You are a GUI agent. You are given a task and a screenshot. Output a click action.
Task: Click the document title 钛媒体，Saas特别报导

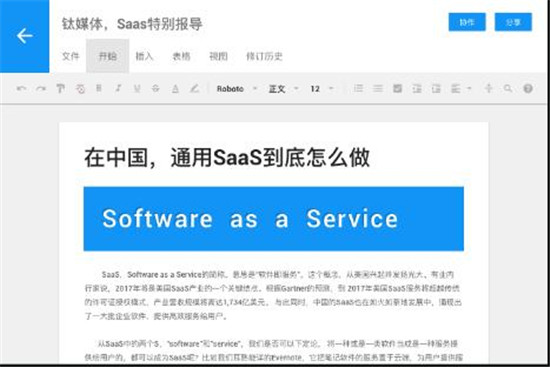[132, 24]
